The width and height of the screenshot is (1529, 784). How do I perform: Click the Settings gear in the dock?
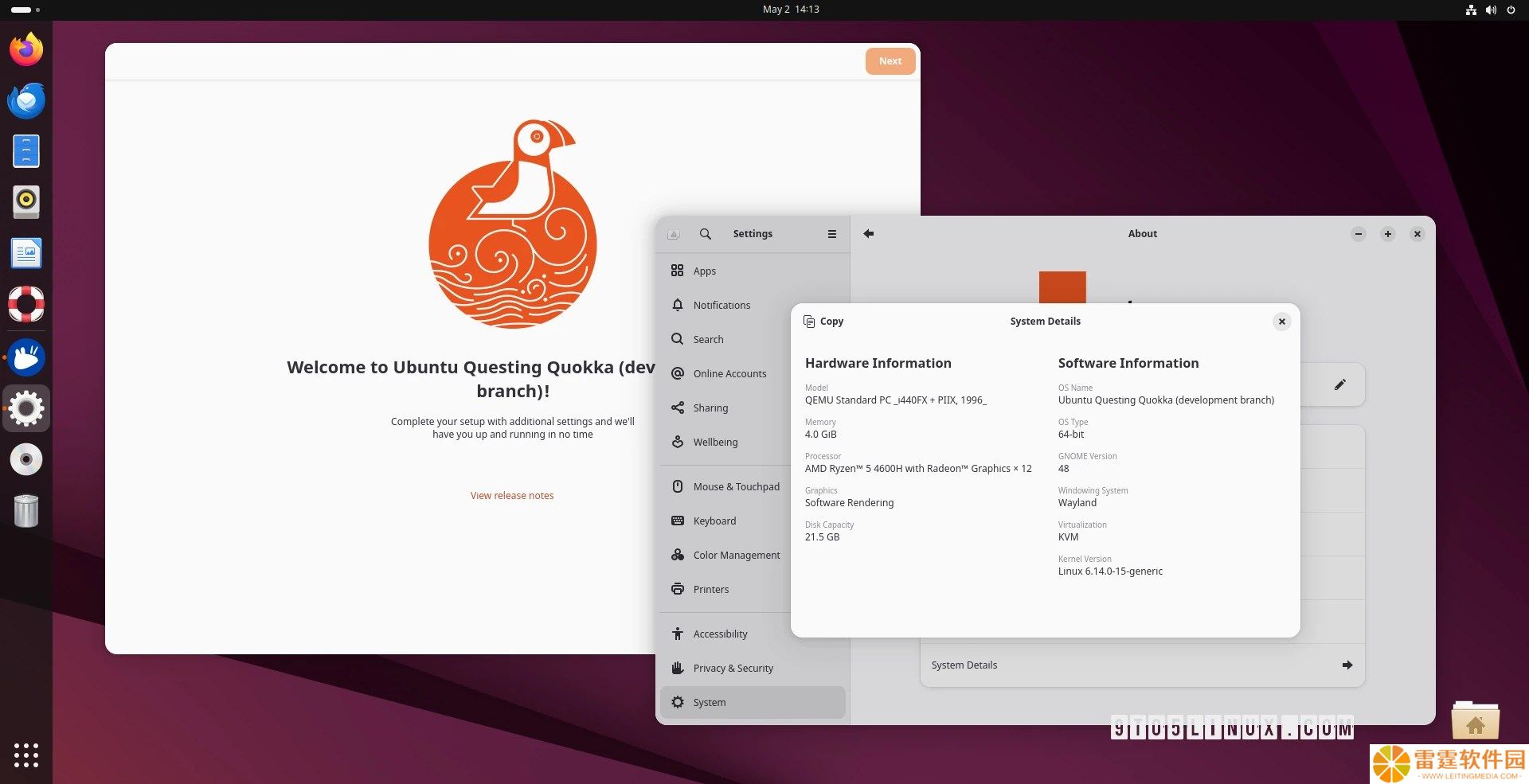tap(26, 408)
